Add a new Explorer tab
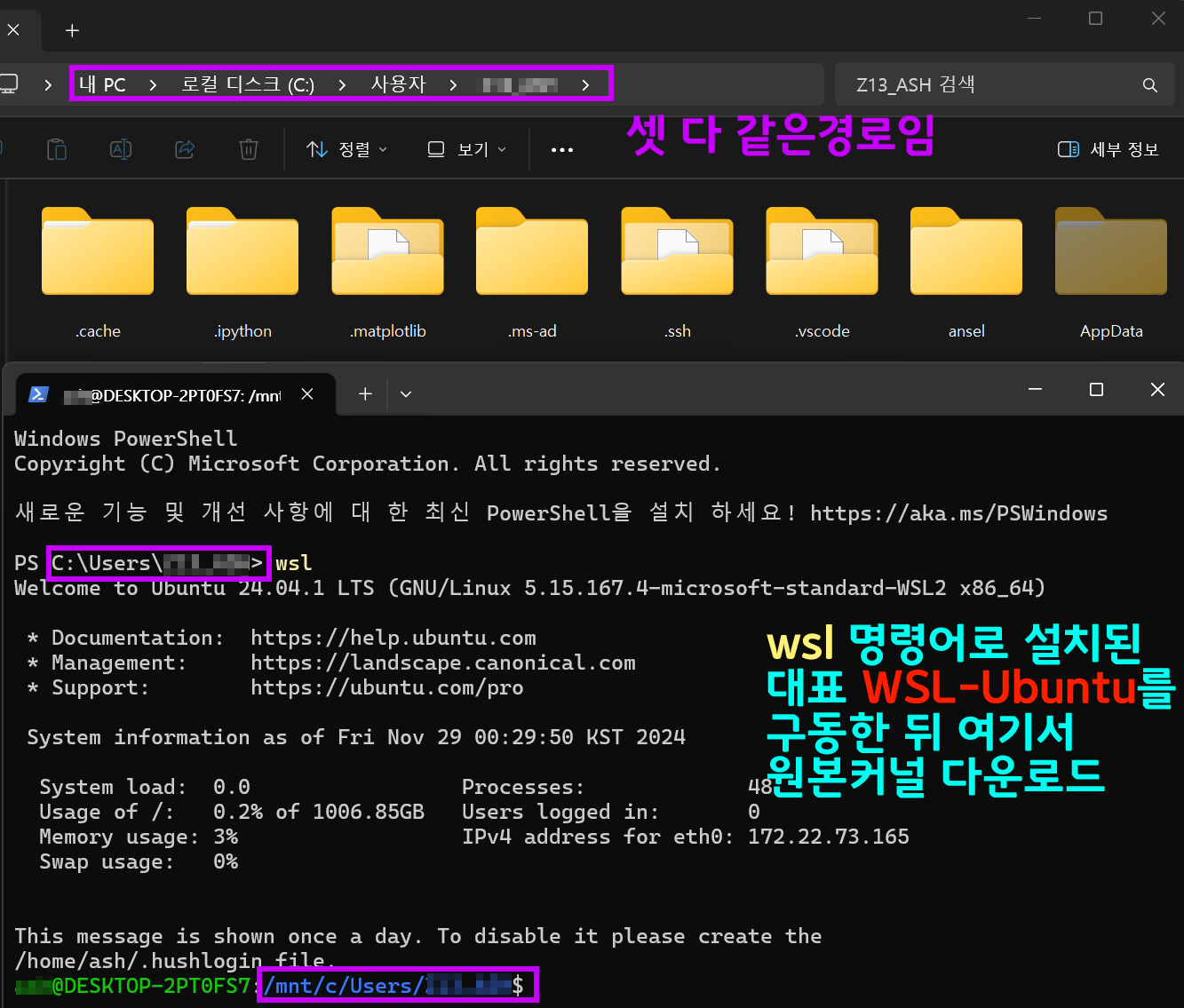The image size is (1184, 1008). point(73,31)
